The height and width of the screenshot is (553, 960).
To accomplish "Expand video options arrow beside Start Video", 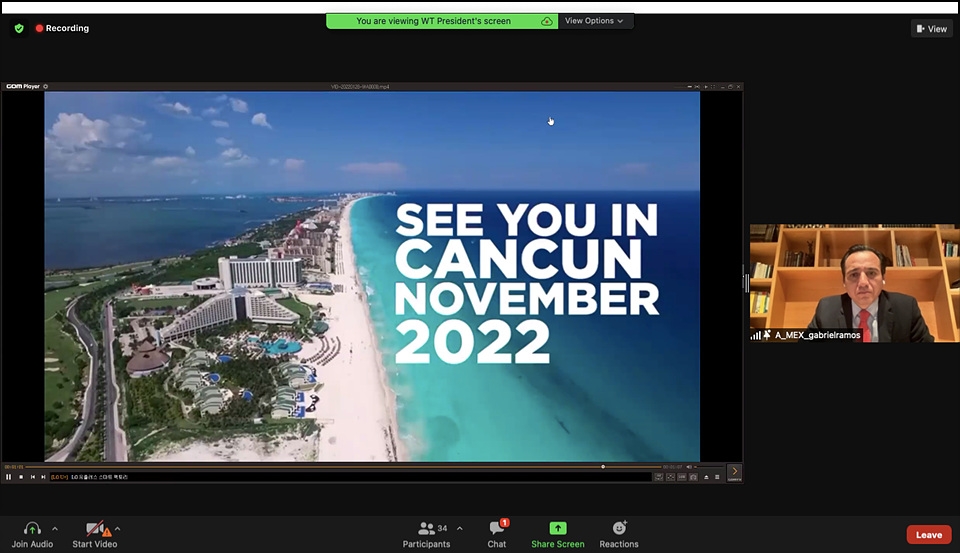I will (x=117, y=528).
